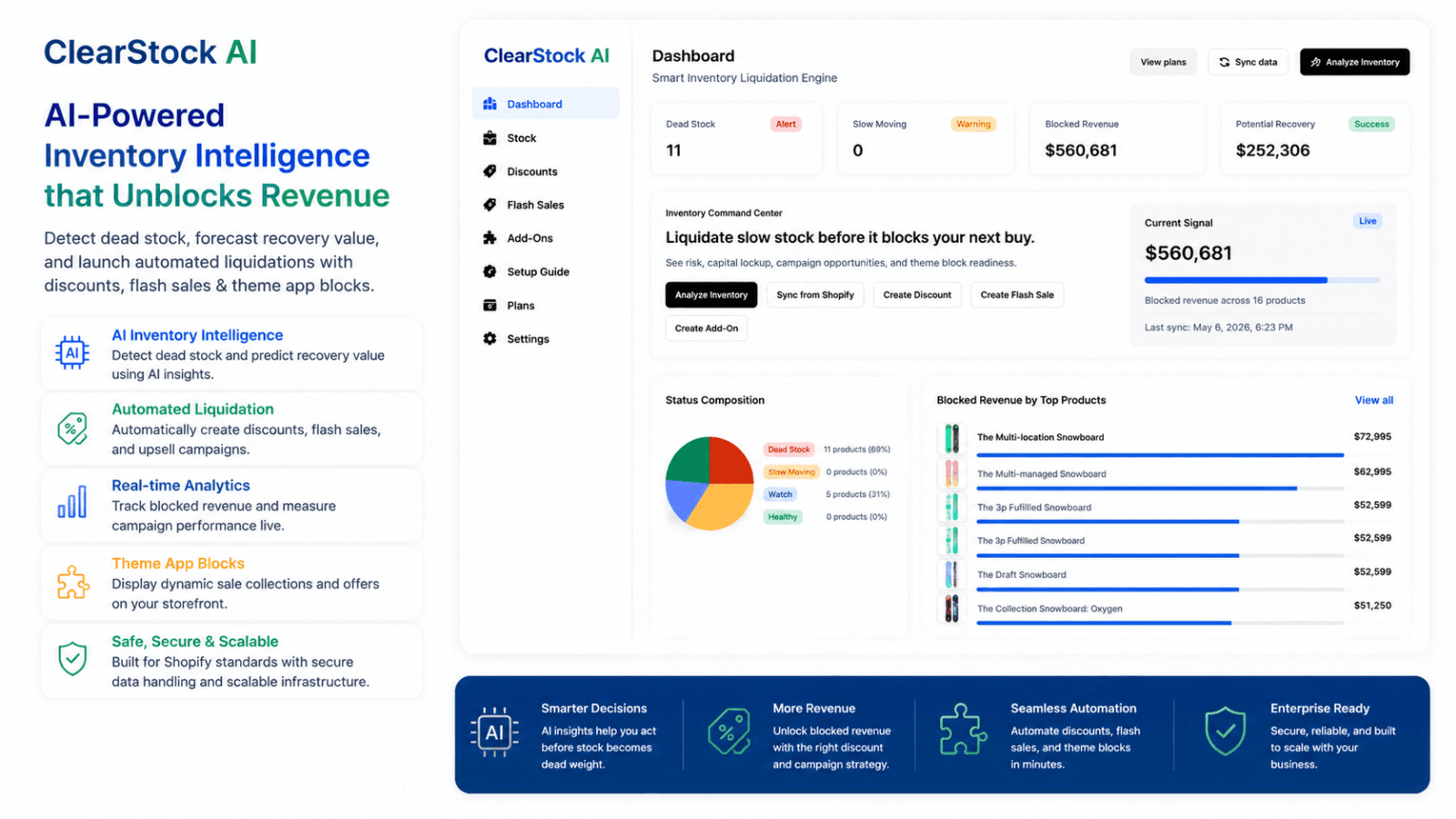Image resolution: width=1456 pixels, height=819 pixels.
Task: Click the Last sync: May 6, 2026 text
Action: 1218,328
